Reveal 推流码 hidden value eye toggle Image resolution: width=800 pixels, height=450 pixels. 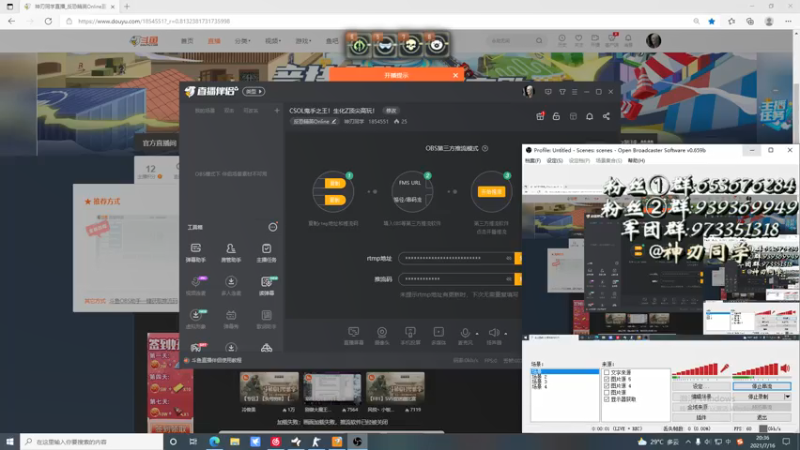pos(509,279)
